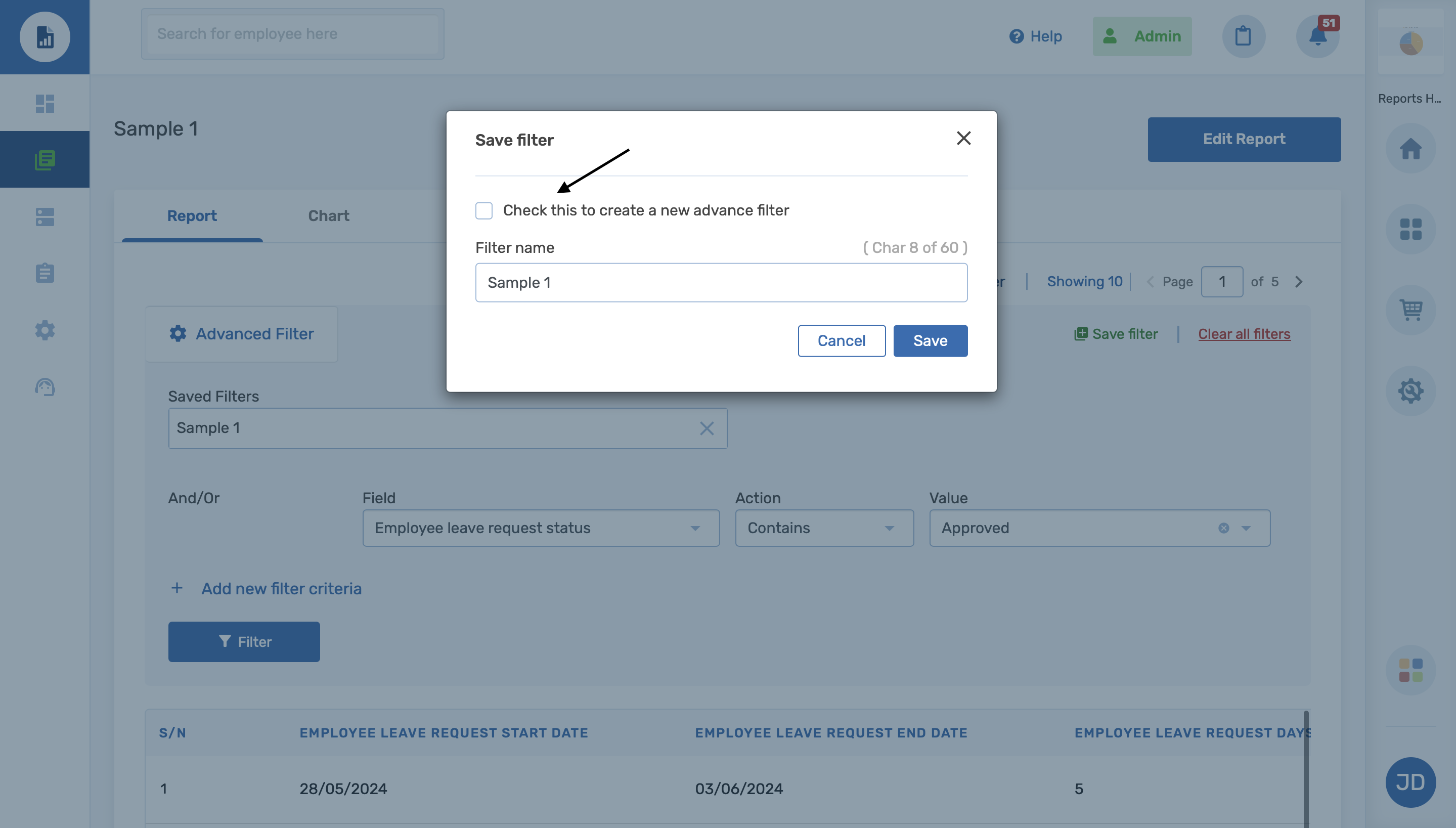Go to previous page arrow

click(1150, 282)
